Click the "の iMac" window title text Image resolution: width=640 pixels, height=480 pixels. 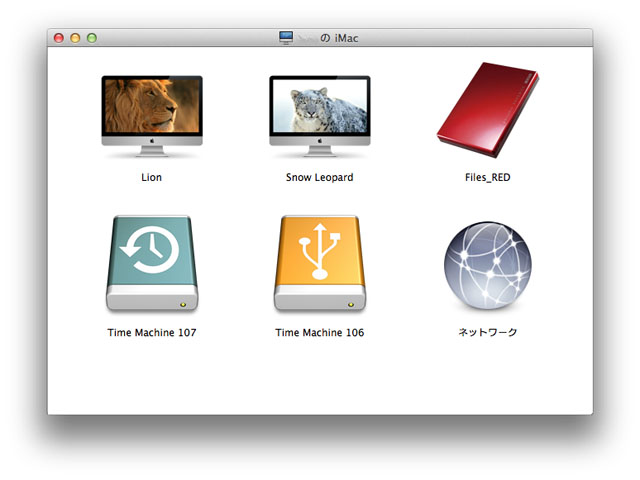tap(339, 38)
